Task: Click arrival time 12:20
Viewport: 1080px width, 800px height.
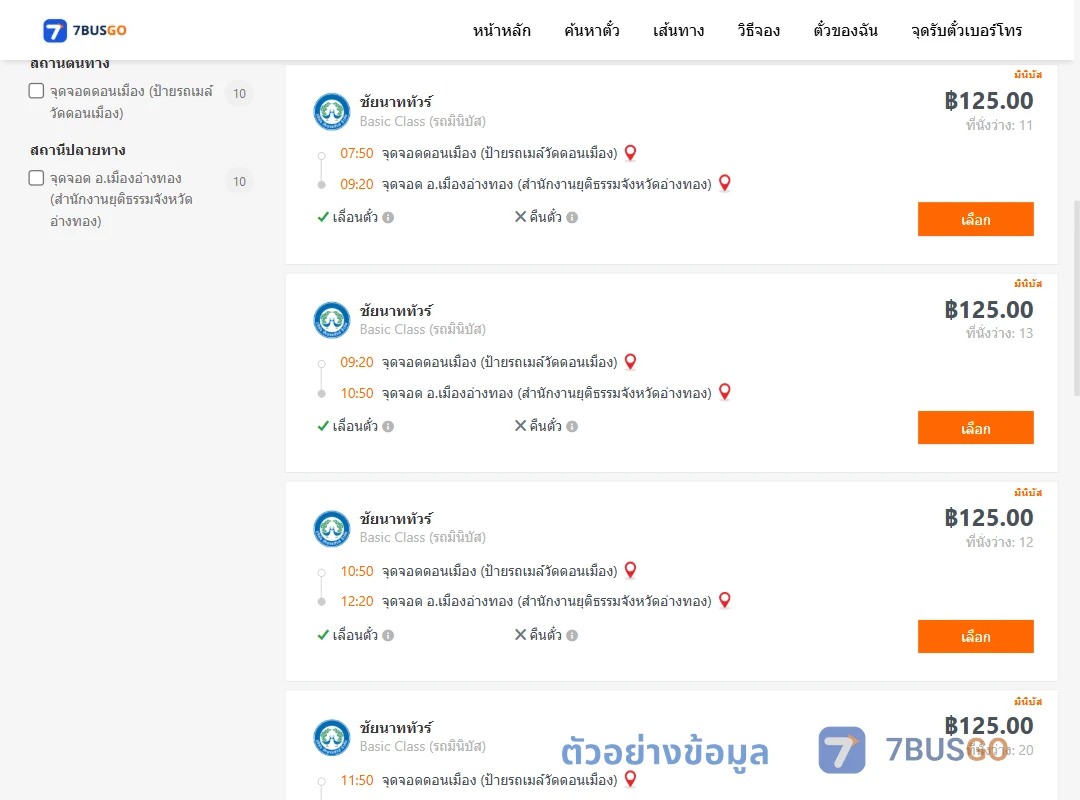Action: [x=357, y=602]
